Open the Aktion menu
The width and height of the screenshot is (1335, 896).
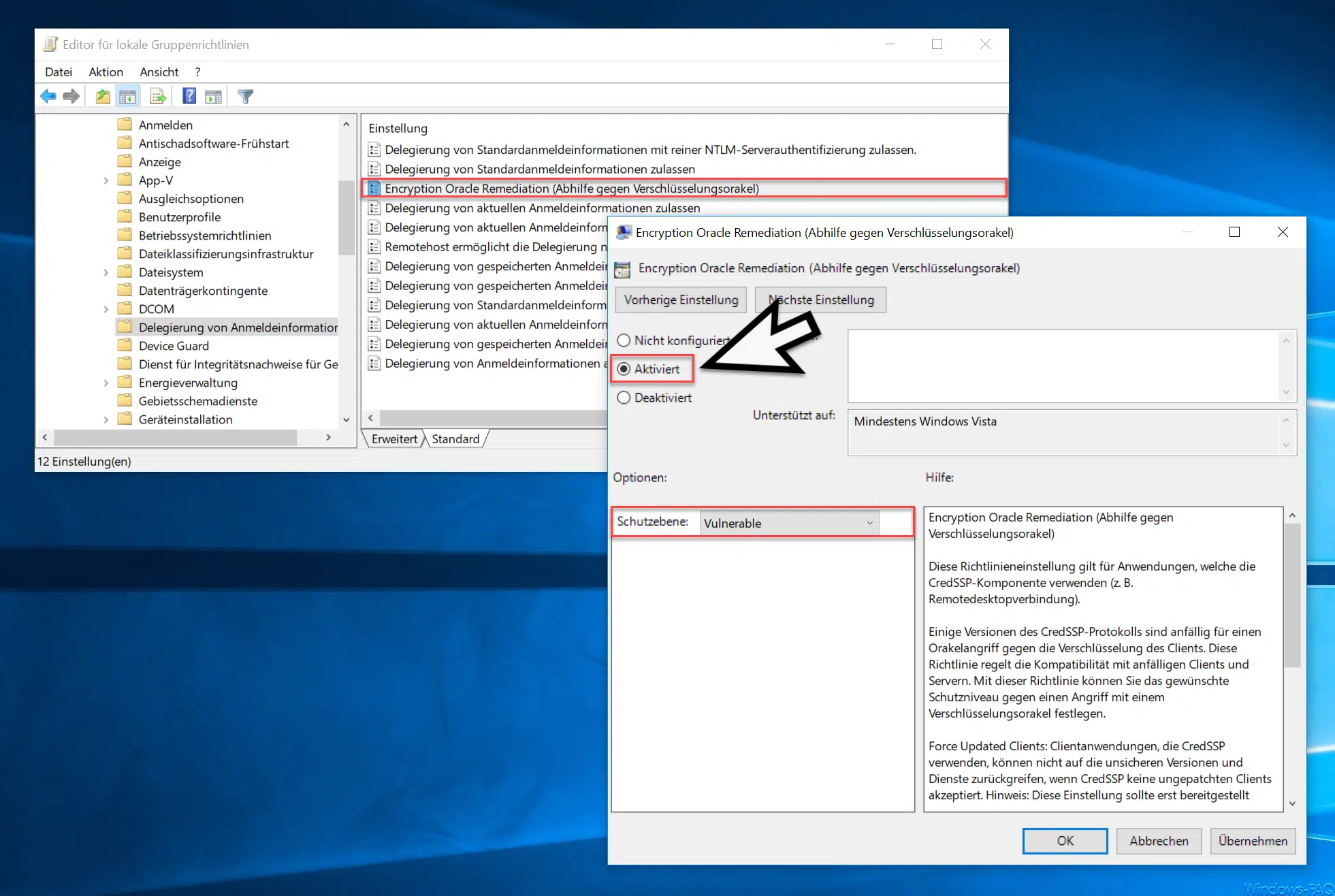106,71
